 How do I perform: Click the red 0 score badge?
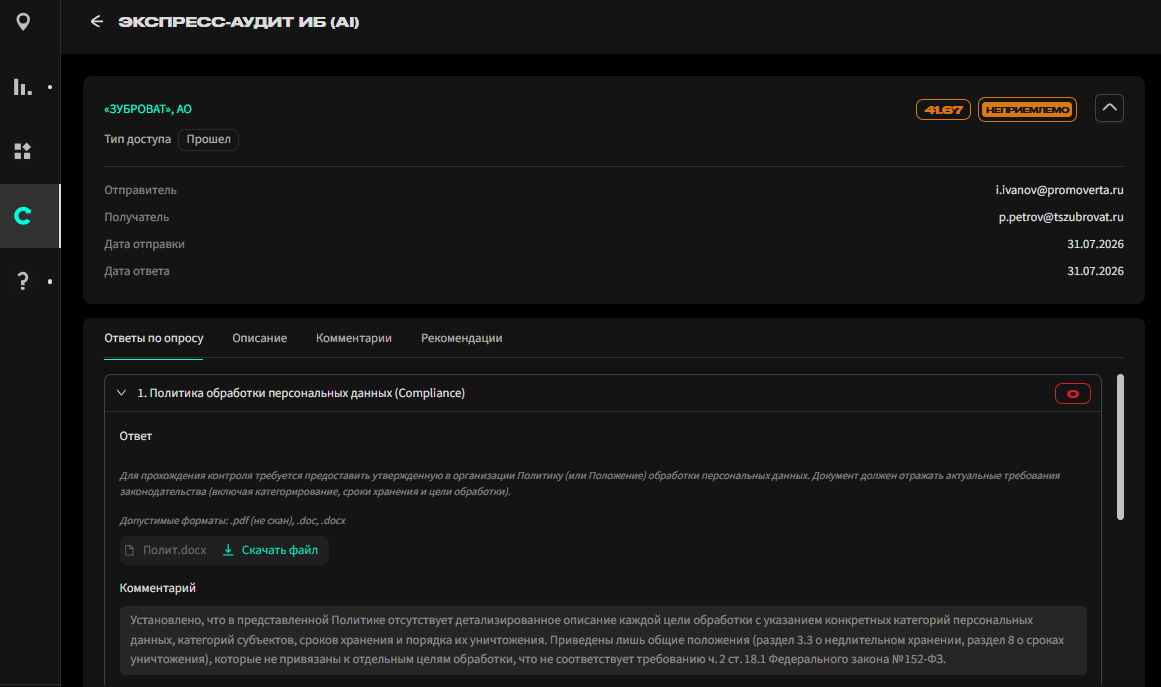(x=1072, y=394)
